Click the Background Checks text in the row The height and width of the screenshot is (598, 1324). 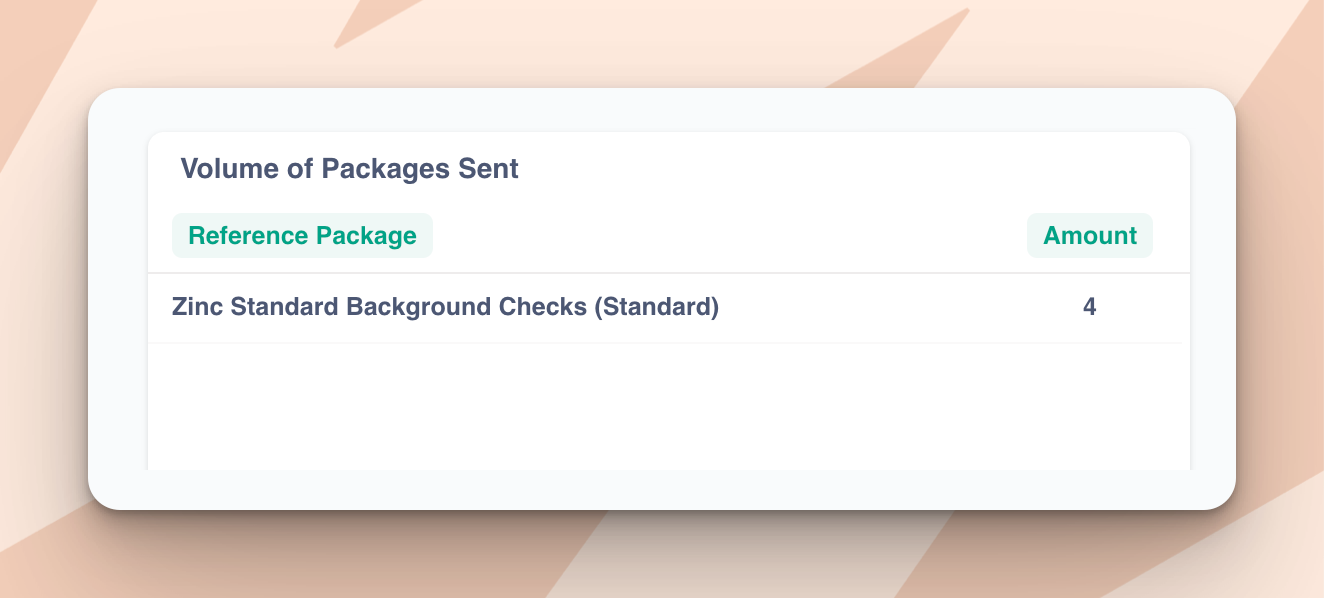[467, 307]
